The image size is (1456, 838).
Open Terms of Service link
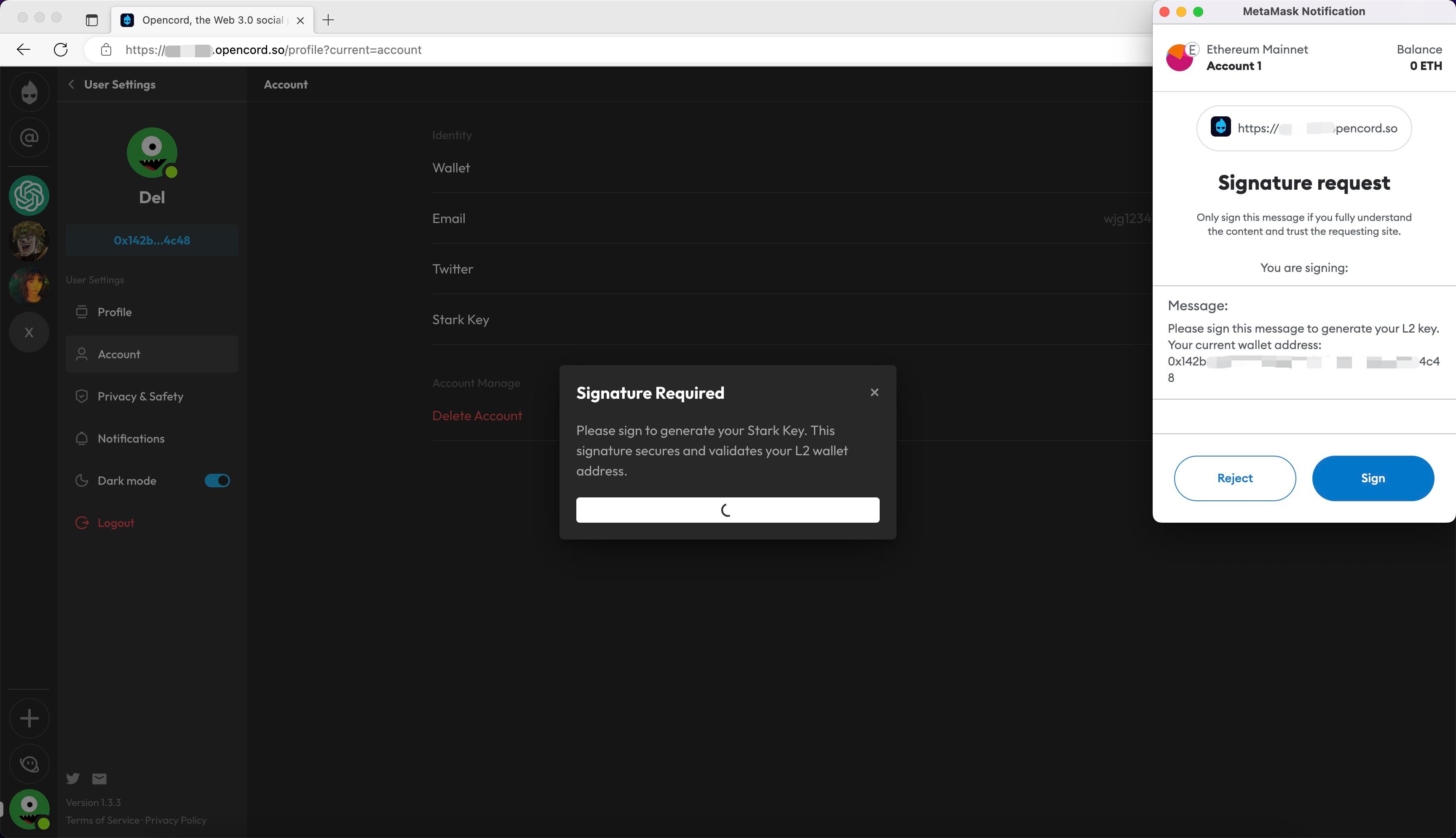click(x=102, y=820)
